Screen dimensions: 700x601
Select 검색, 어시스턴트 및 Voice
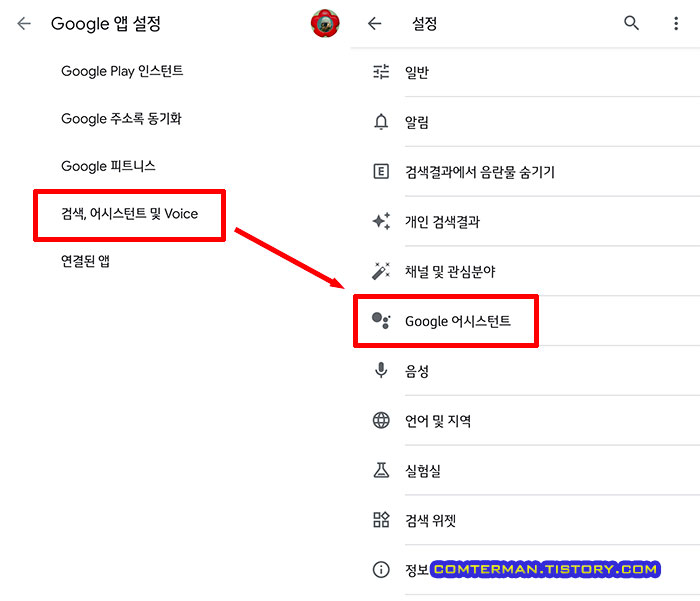click(129, 214)
